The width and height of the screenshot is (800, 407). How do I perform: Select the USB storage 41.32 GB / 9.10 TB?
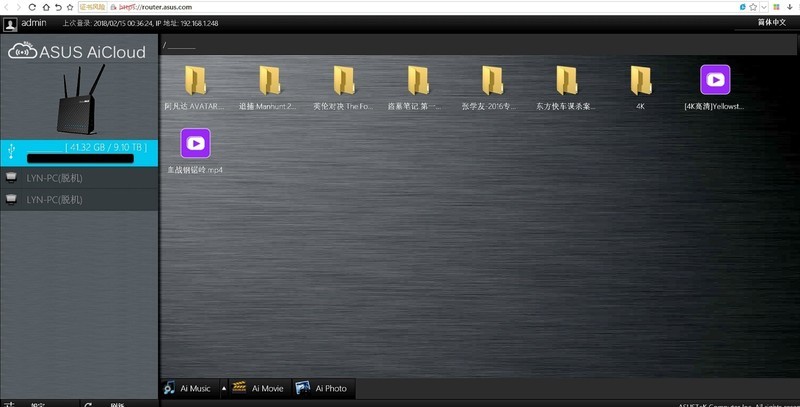click(x=79, y=152)
